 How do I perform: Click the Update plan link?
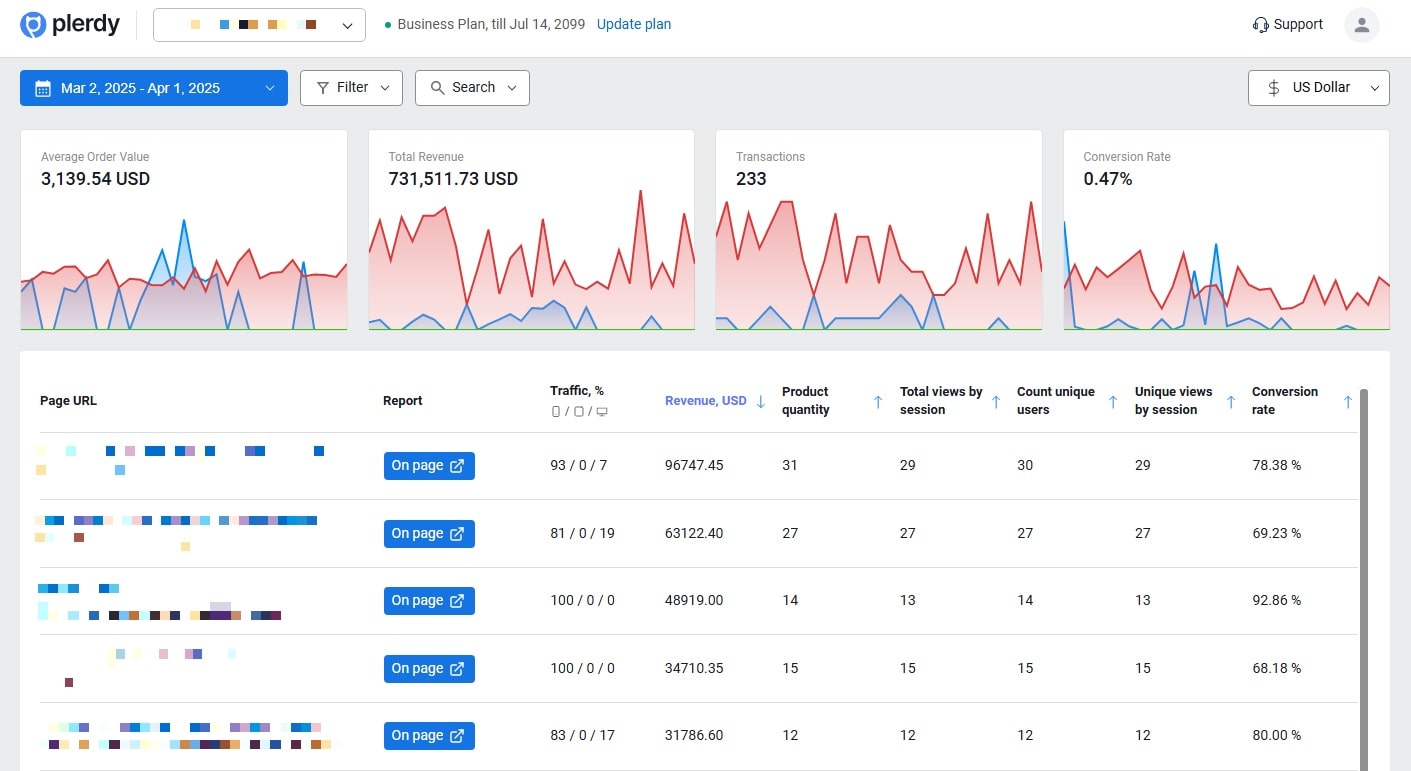tap(634, 24)
